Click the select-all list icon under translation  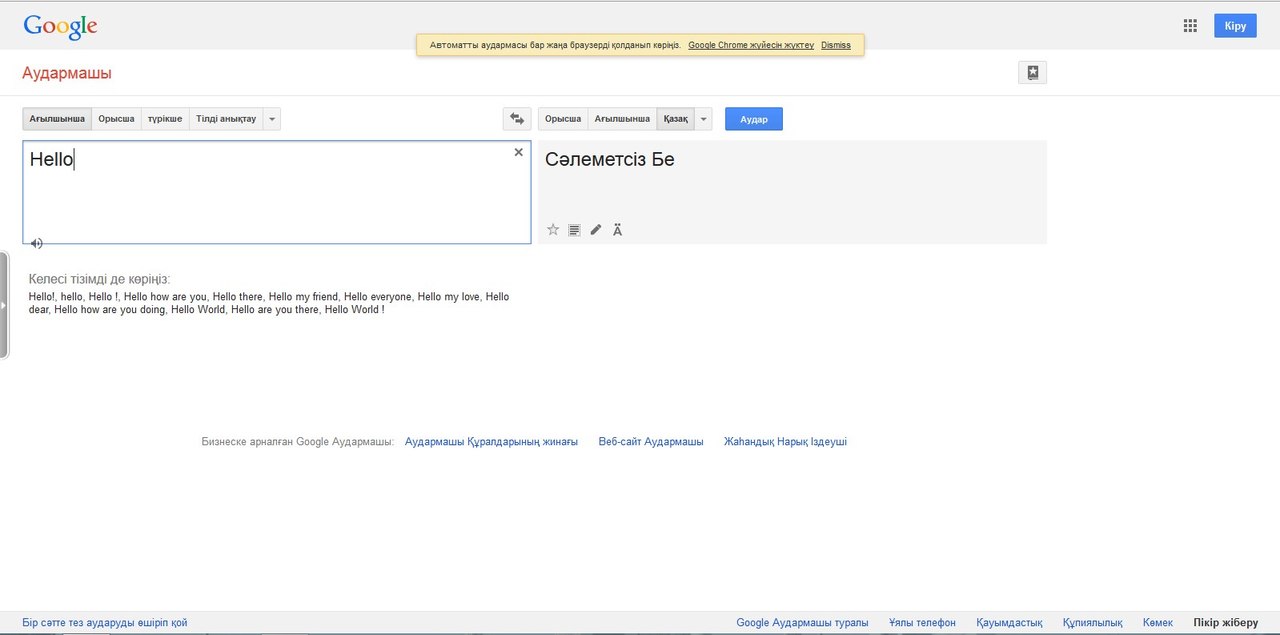(574, 230)
